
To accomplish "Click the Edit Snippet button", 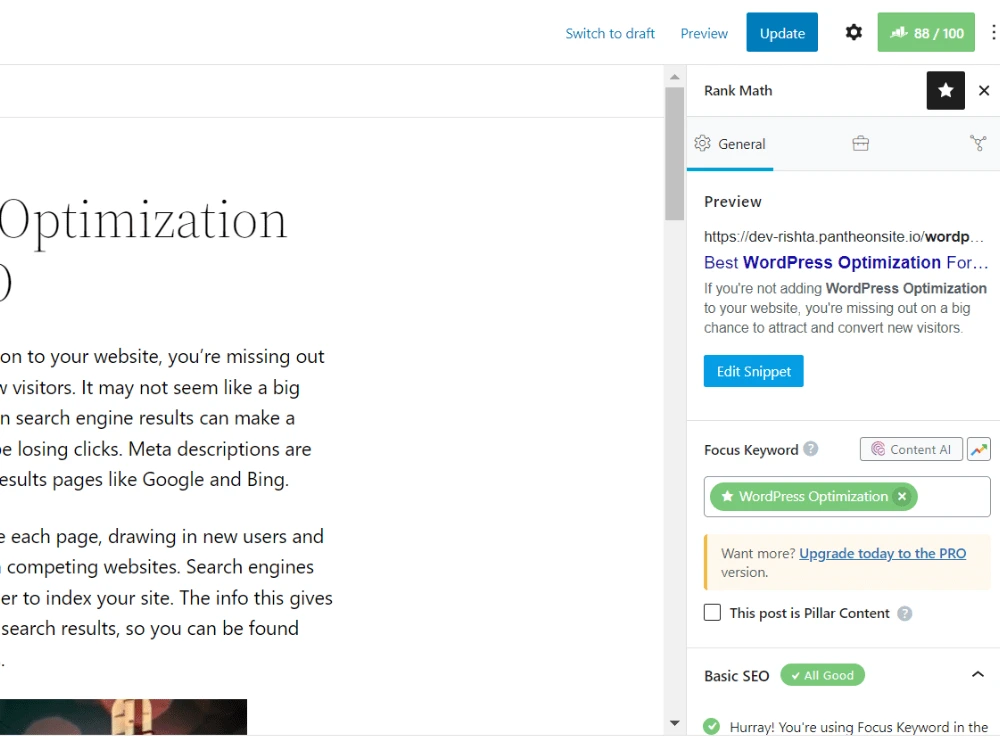I will coord(753,371).
